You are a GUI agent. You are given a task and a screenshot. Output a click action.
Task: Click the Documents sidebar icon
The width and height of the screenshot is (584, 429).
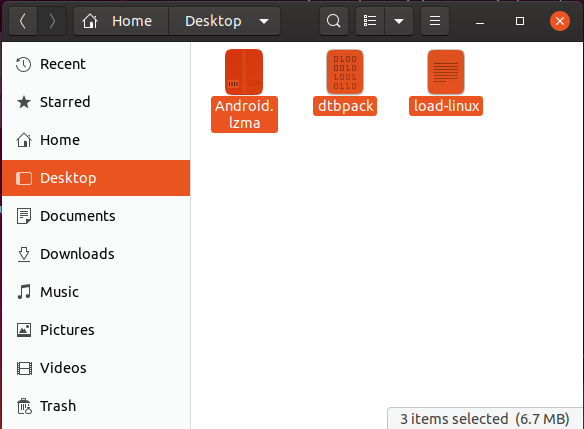[x=24, y=216]
